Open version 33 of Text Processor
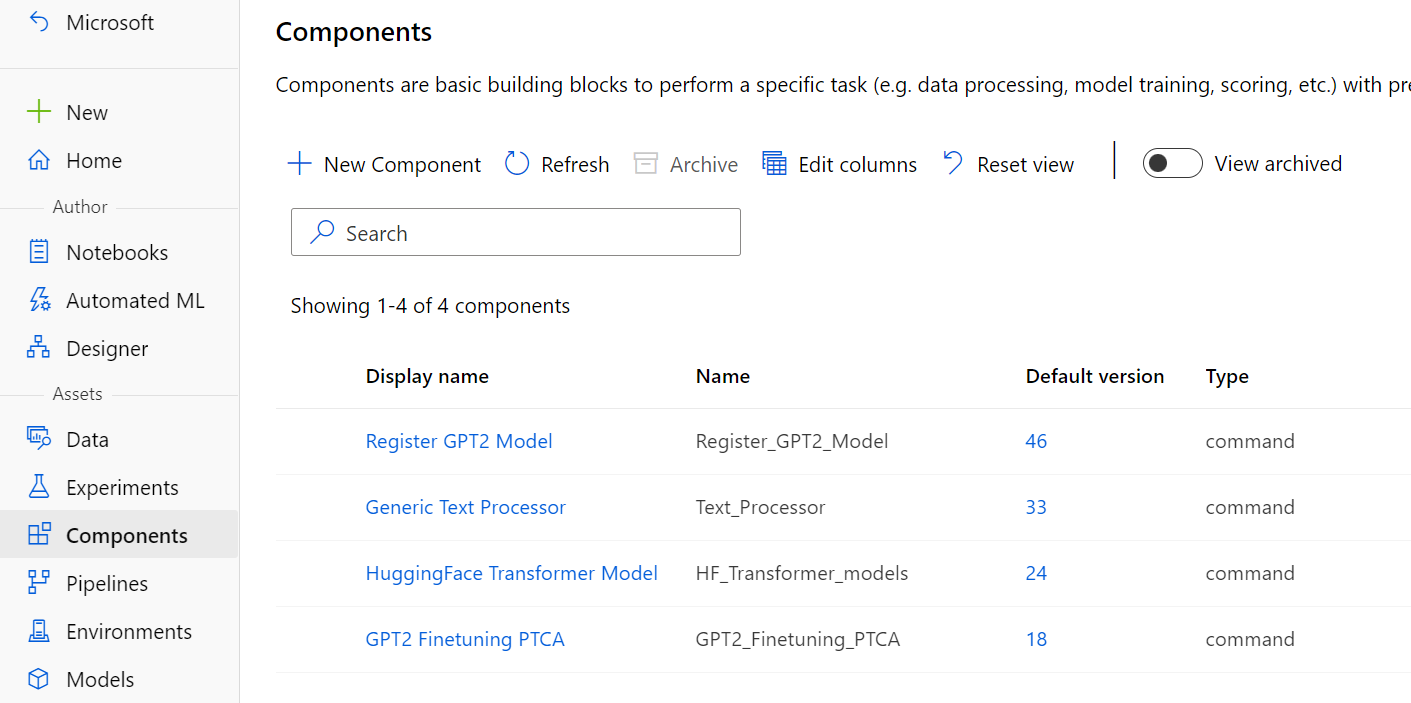The image size is (1411, 703). point(1036,507)
